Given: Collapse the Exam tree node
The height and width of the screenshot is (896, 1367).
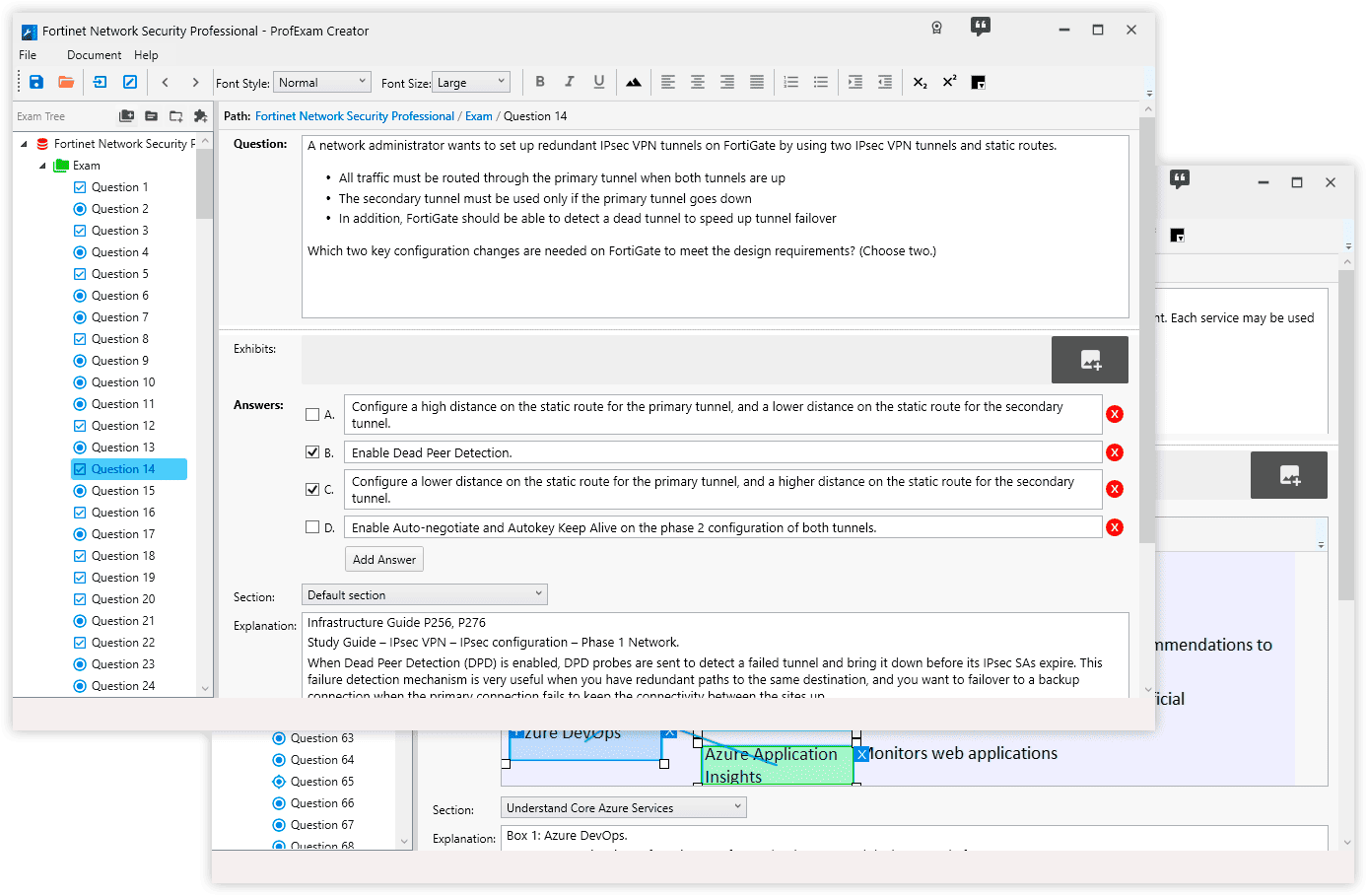Looking at the screenshot, I should point(42,166).
